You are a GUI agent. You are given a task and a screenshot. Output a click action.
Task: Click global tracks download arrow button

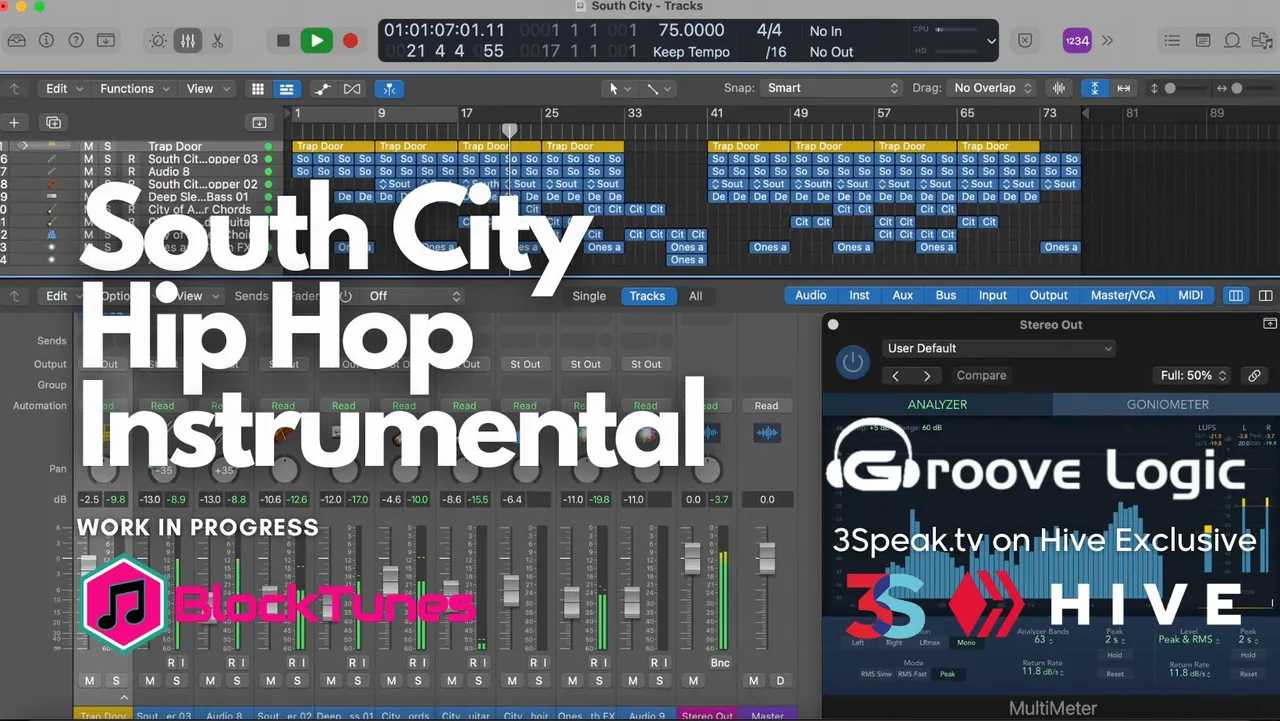(260, 122)
